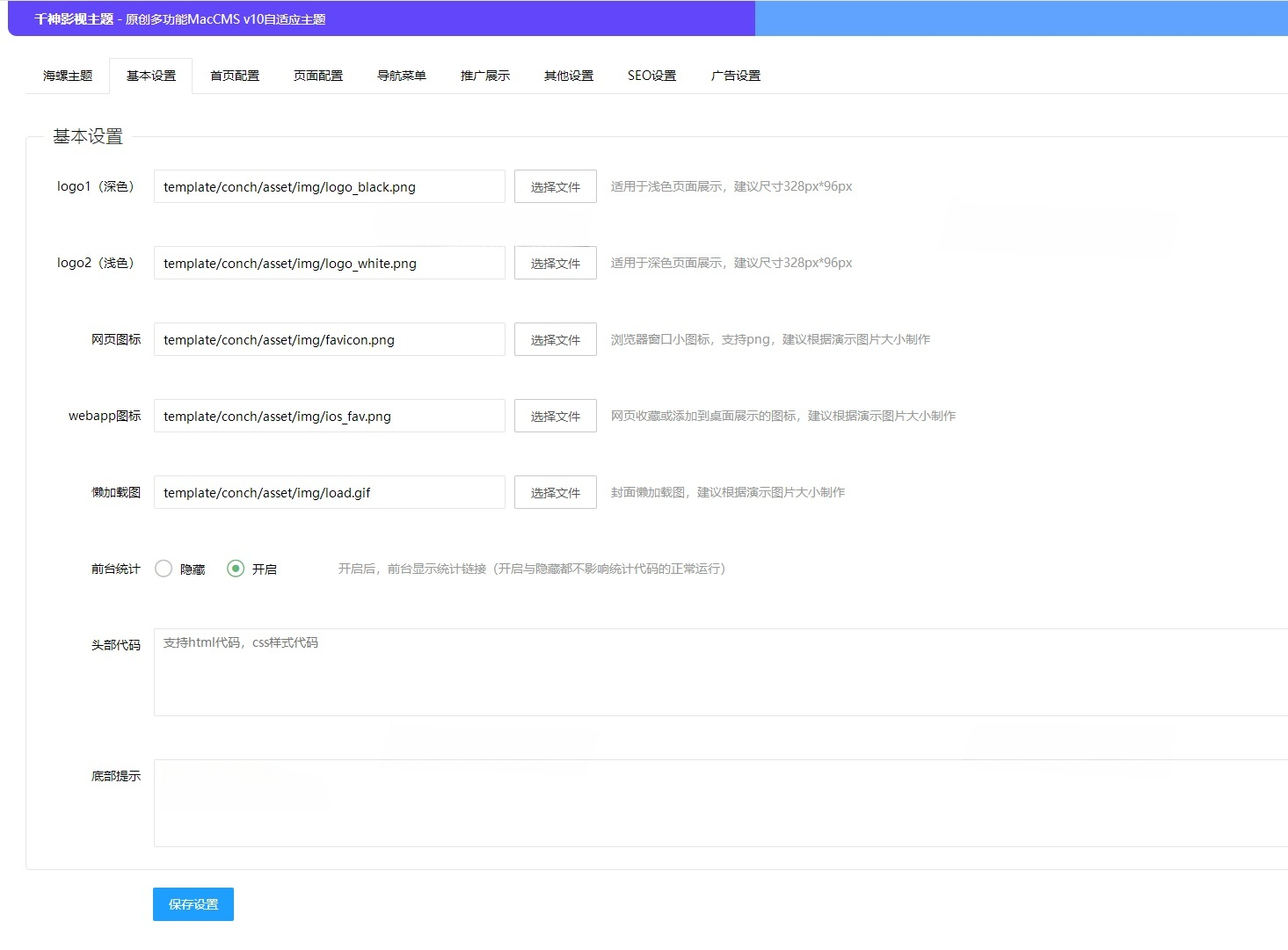Switch to the 其他设置 tab
The width and height of the screenshot is (1288, 950).
(x=569, y=76)
